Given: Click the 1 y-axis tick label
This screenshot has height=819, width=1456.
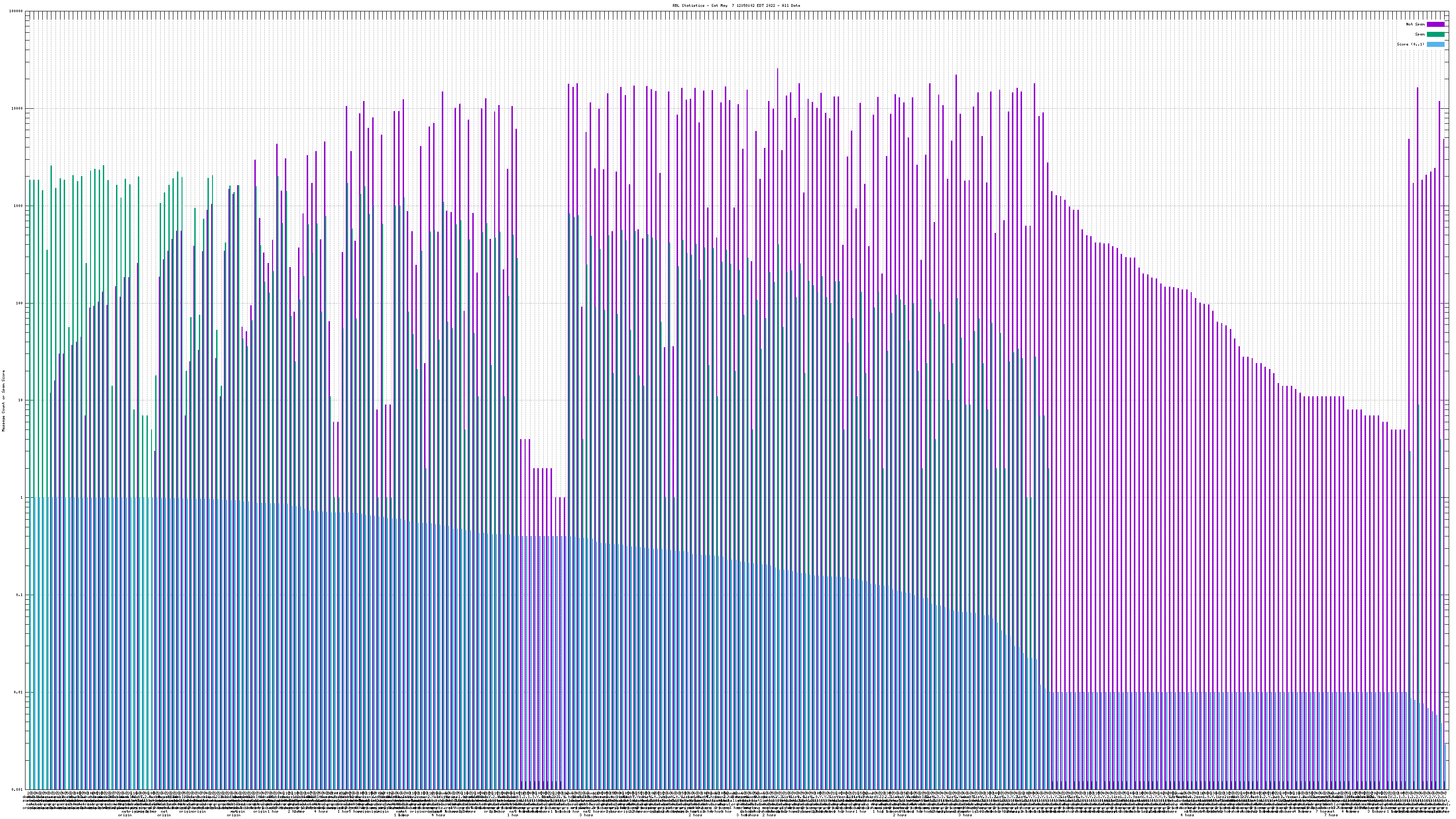Looking at the screenshot, I should tap(22, 497).
